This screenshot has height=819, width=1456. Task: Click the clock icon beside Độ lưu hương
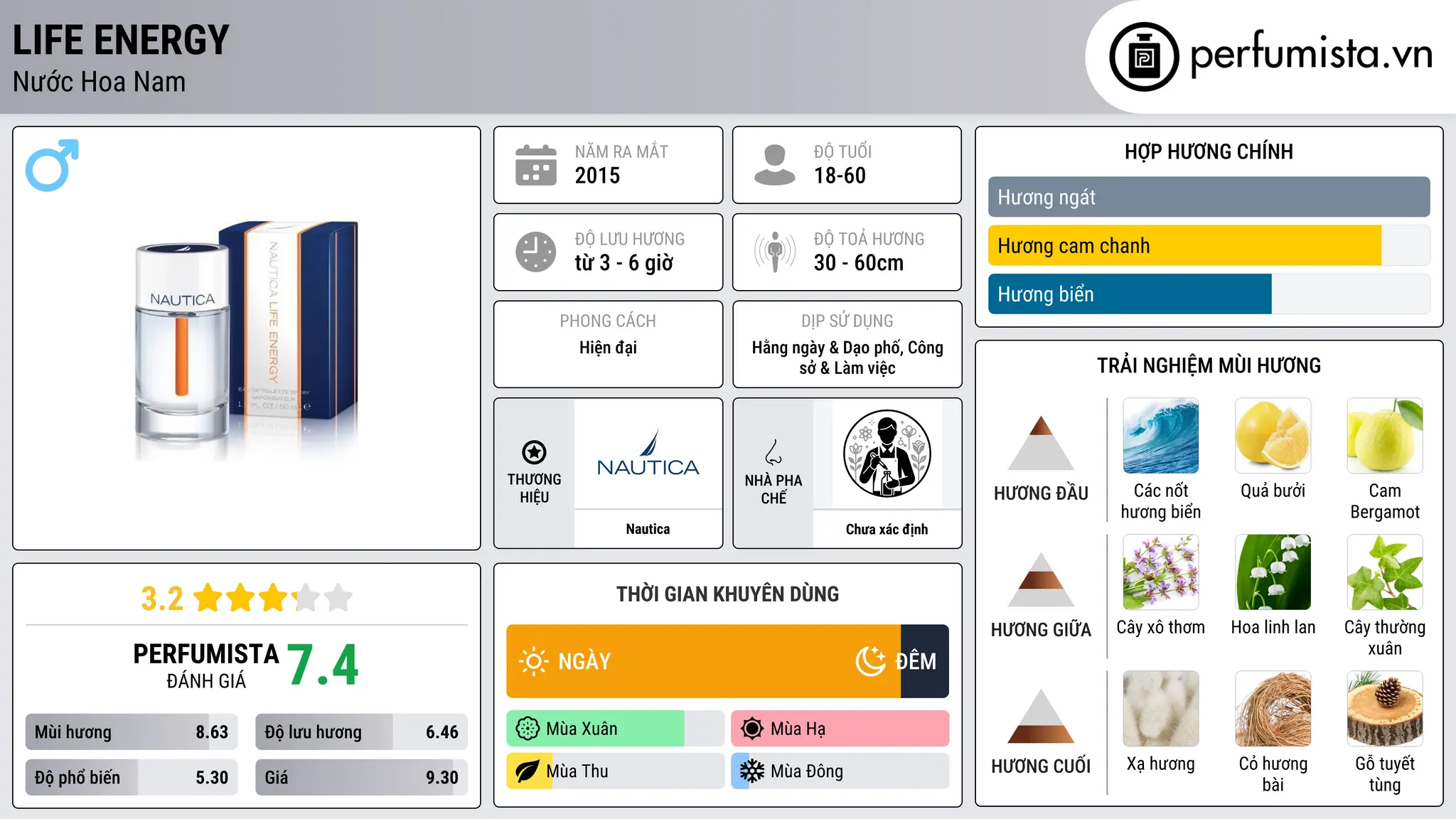click(x=536, y=252)
